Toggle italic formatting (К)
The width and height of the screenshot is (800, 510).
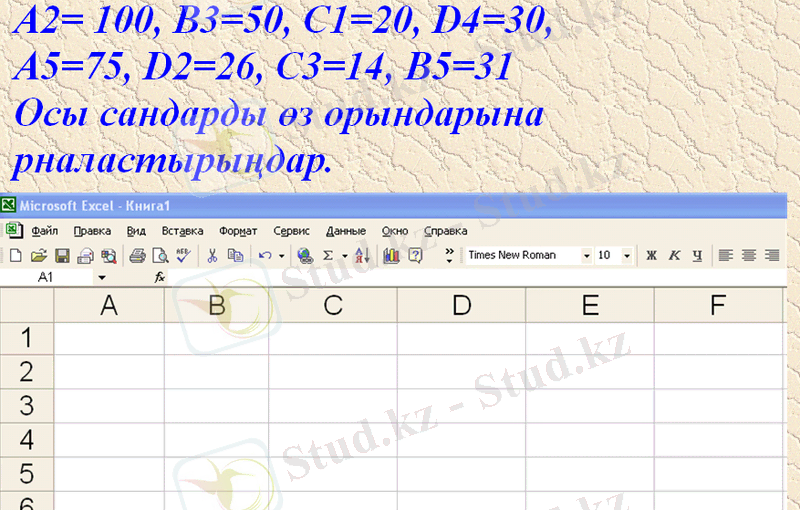pos(674,256)
